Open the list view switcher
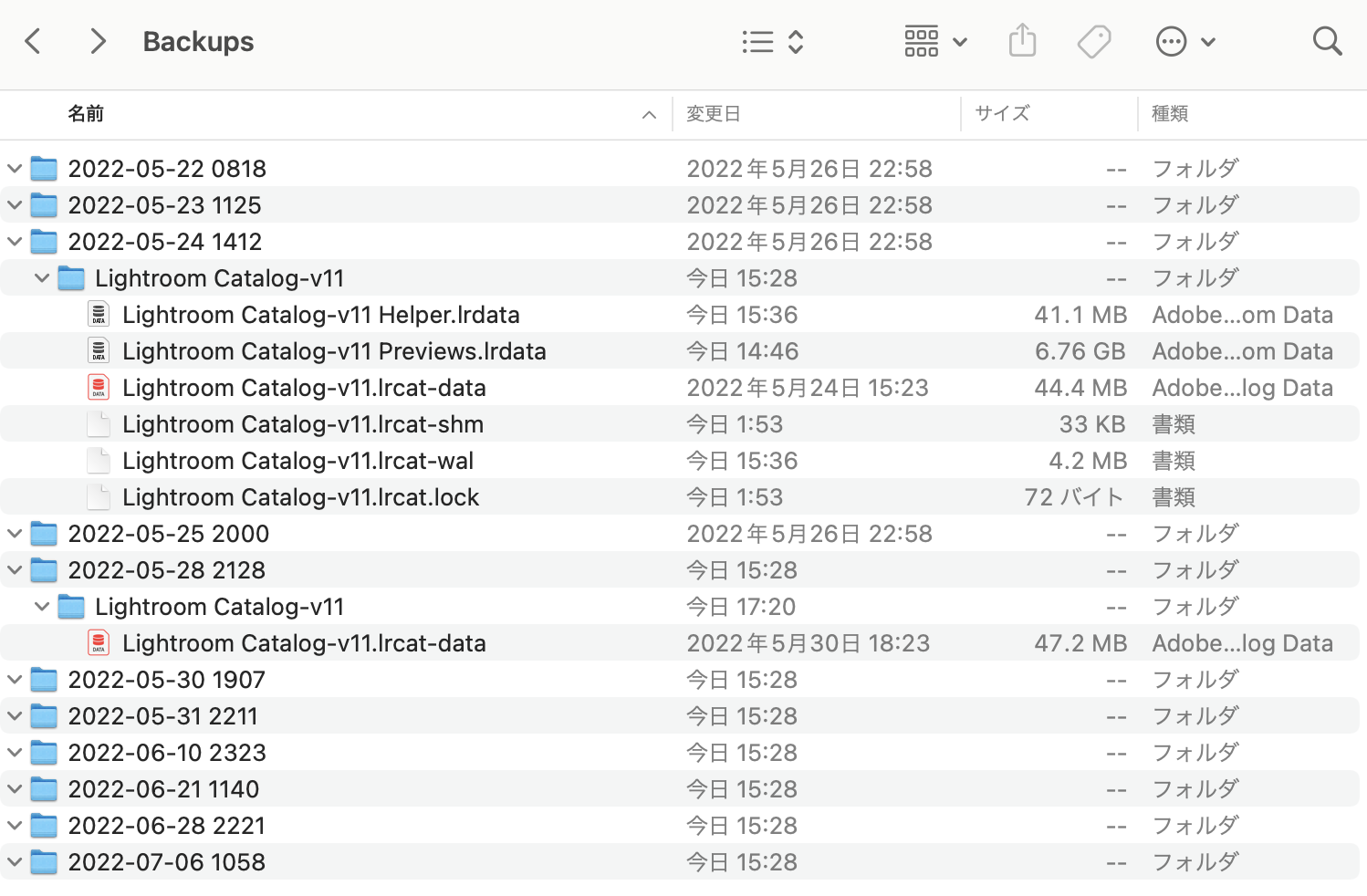The image size is (1367, 896). coord(772,42)
